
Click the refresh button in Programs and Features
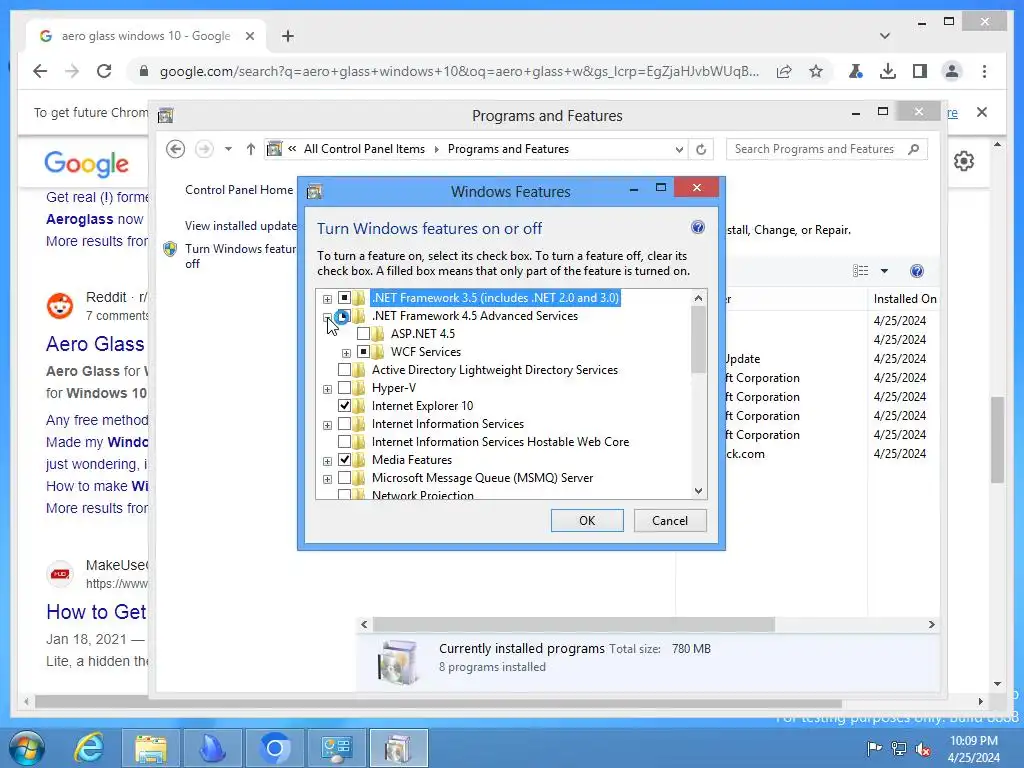[701, 150]
